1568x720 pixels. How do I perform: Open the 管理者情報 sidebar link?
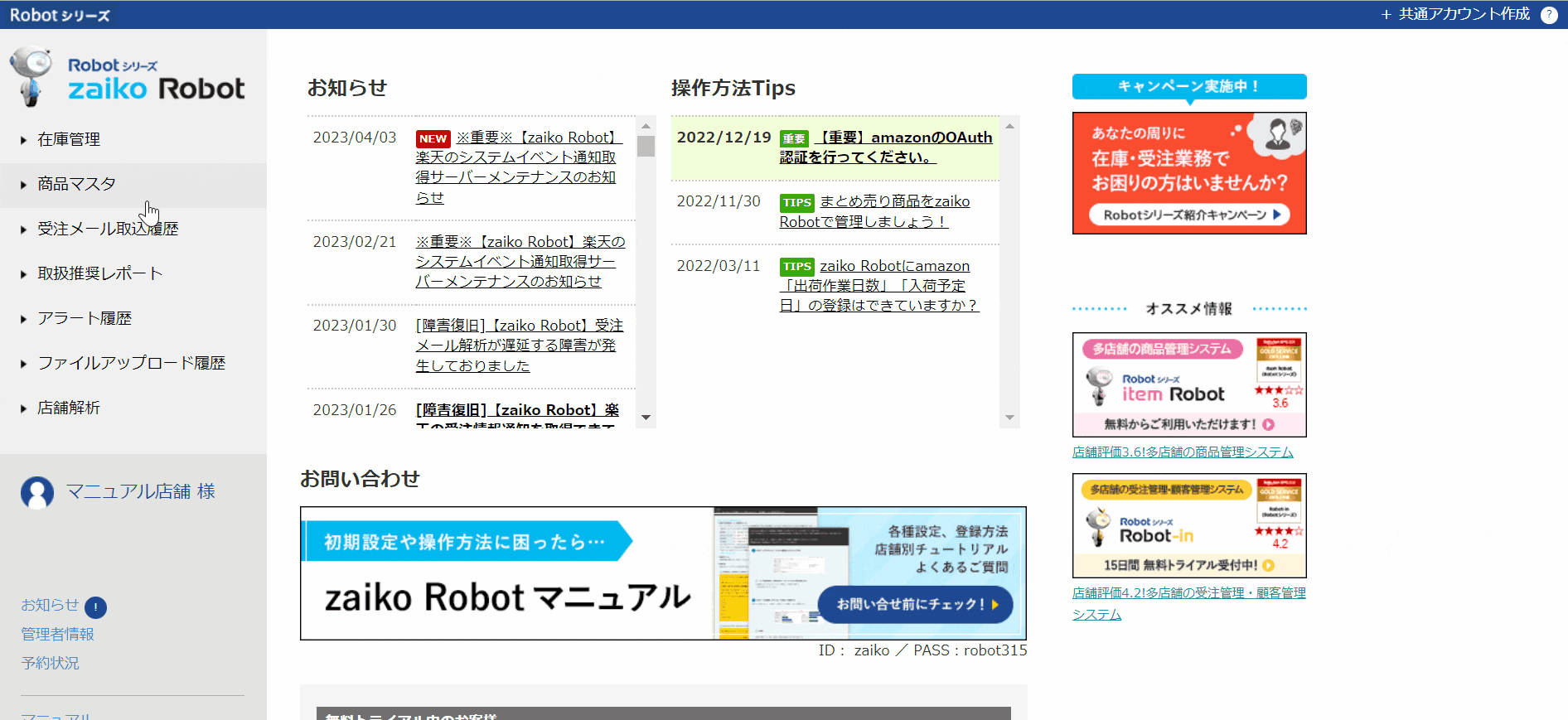pos(57,635)
